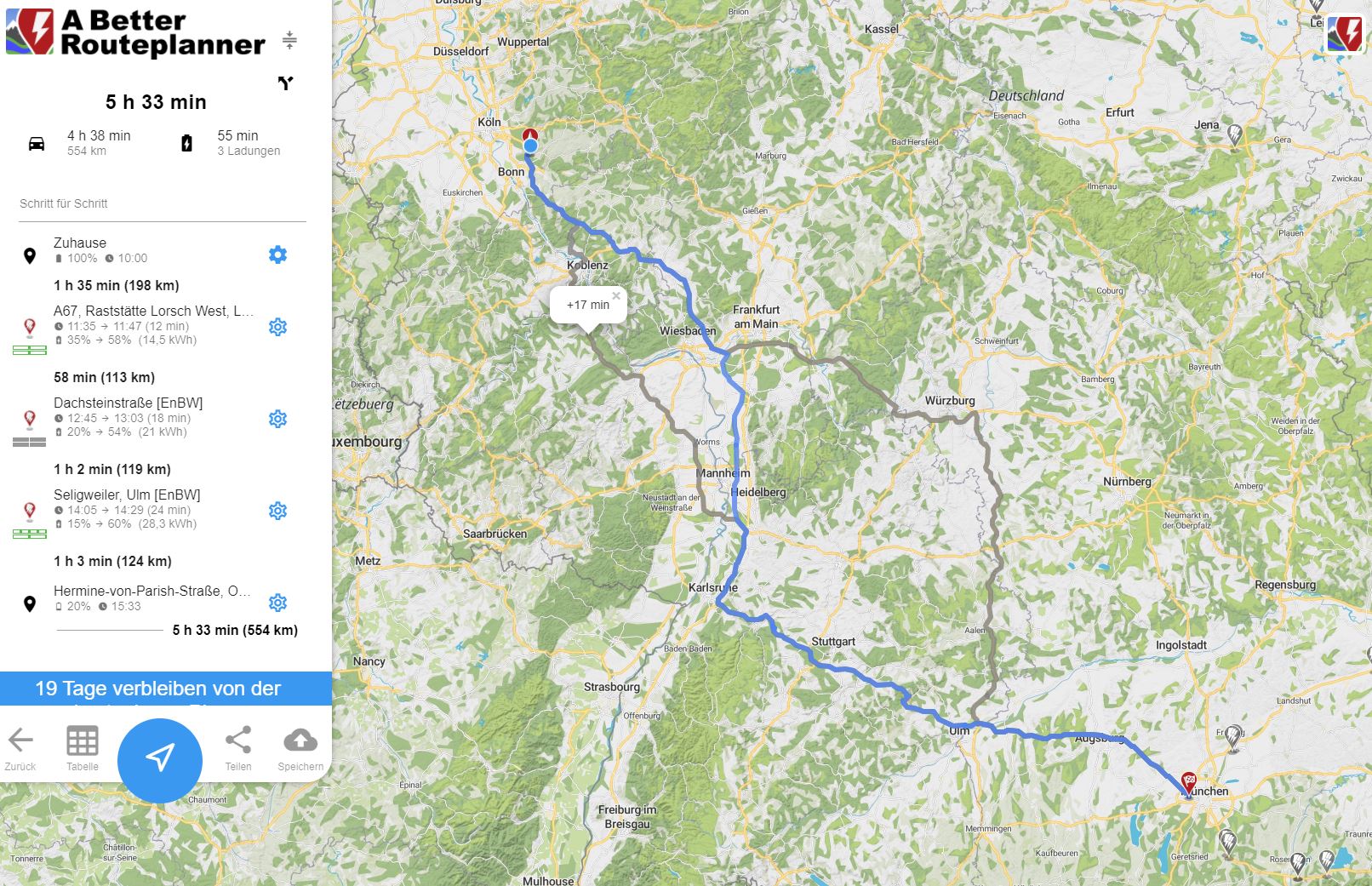
Task: Open the Tabelle table view
Action: [x=83, y=749]
